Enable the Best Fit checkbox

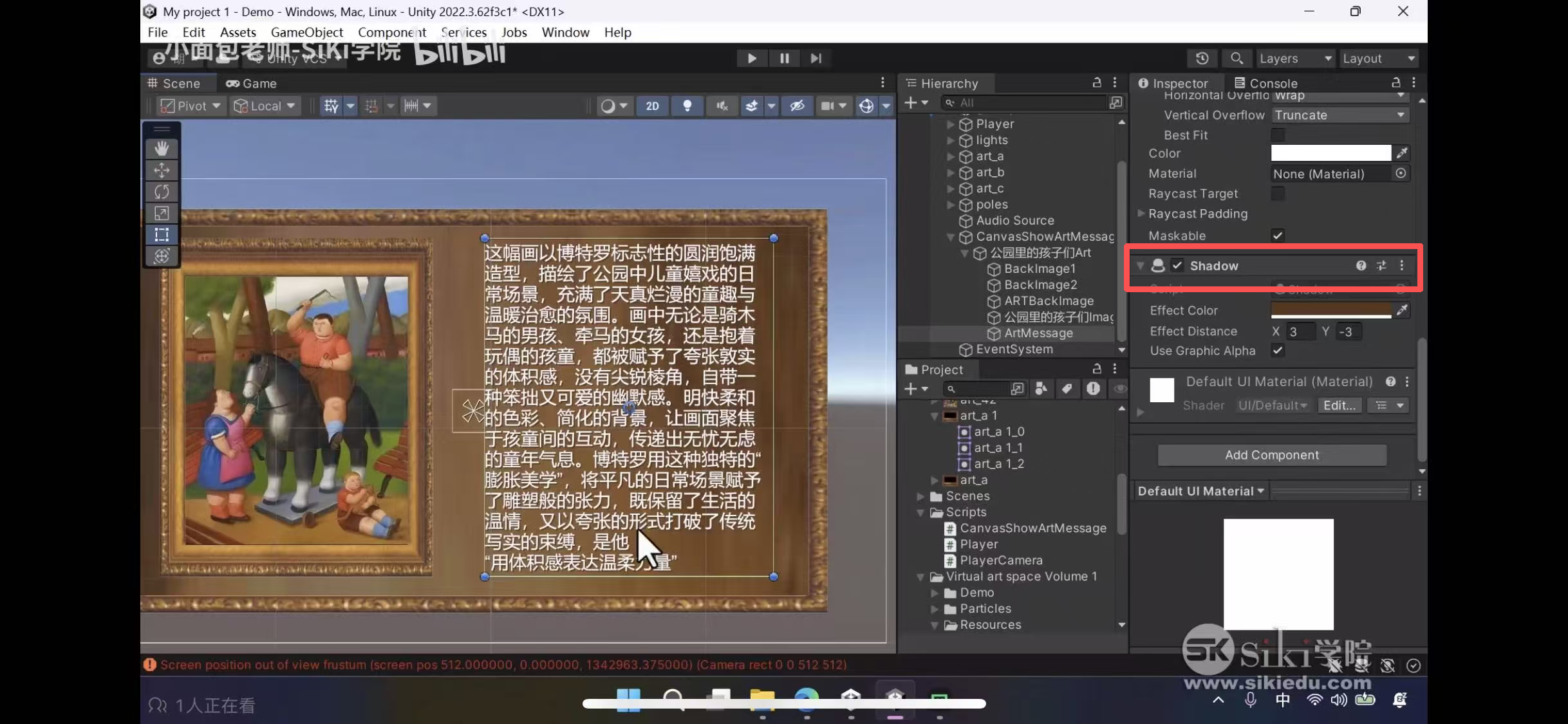[1278, 135]
